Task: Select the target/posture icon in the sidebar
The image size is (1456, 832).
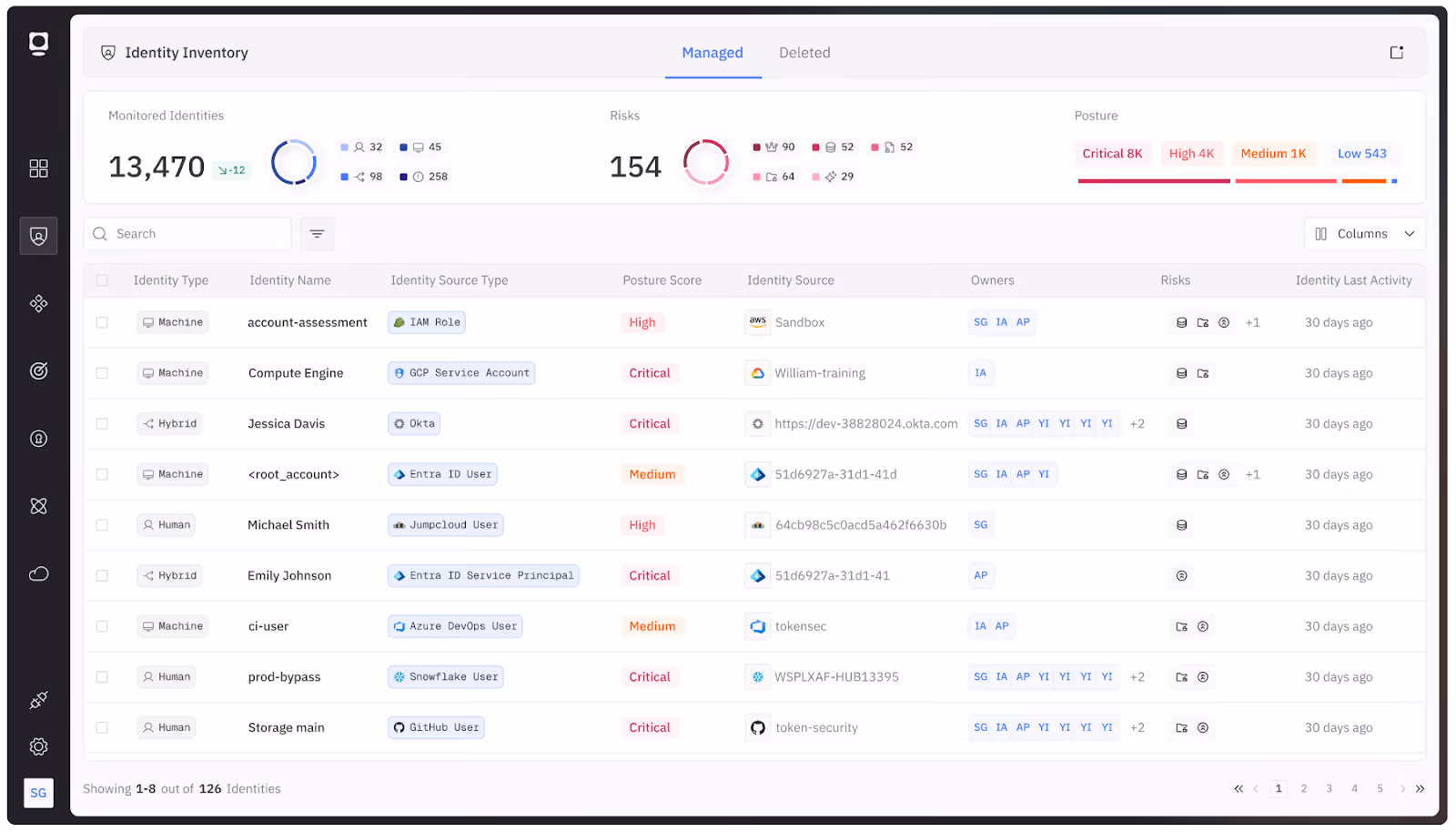Action: (38, 370)
